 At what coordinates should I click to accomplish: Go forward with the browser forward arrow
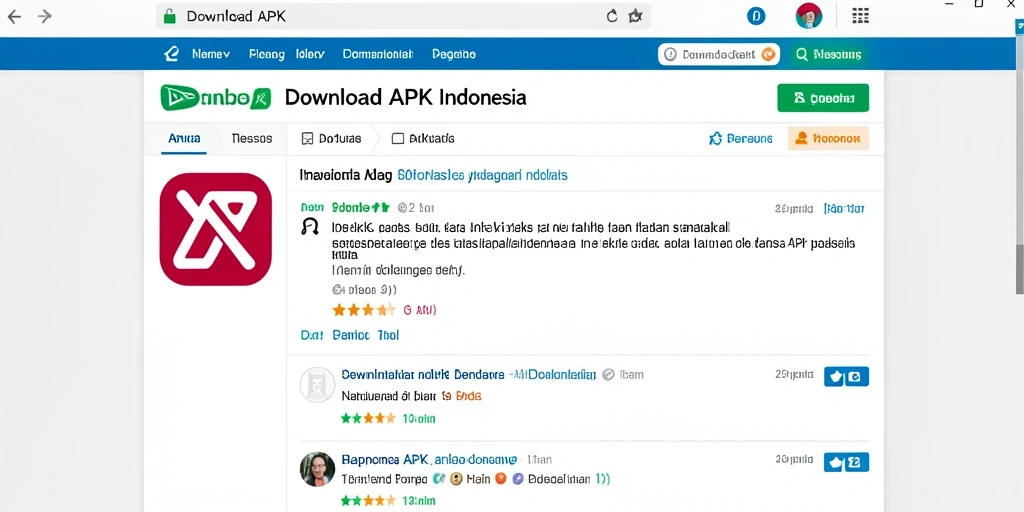pos(44,17)
